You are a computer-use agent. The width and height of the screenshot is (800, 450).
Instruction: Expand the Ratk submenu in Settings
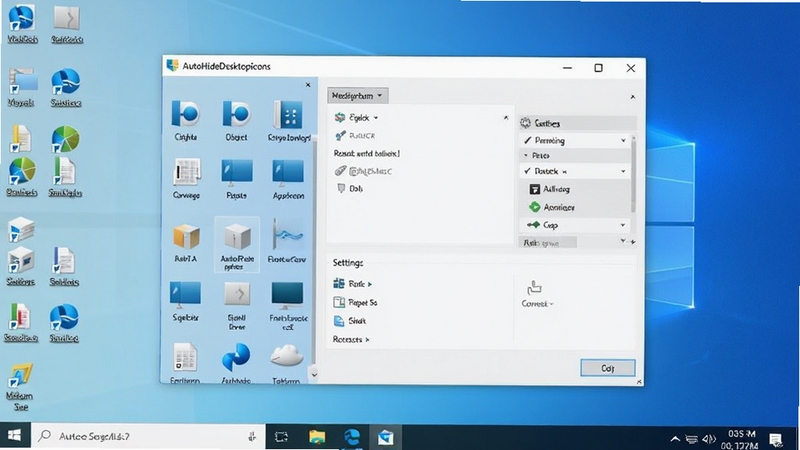(x=370, y=284)
